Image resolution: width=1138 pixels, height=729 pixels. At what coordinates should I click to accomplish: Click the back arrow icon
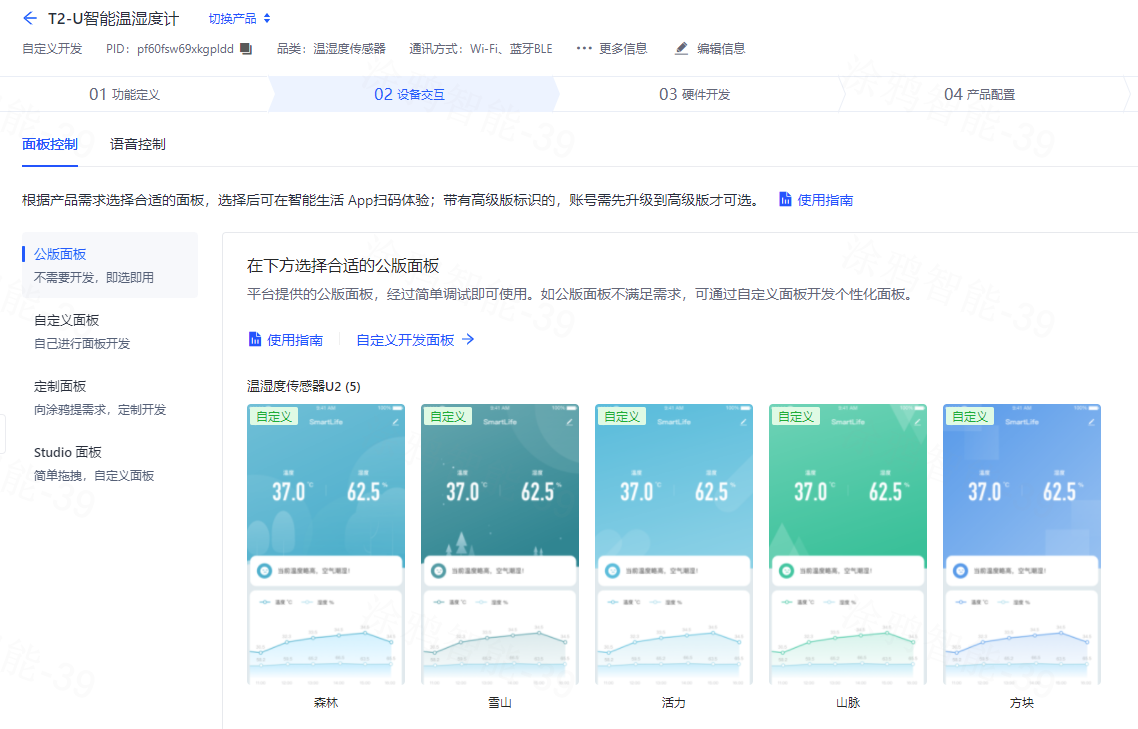pos(30,18)
